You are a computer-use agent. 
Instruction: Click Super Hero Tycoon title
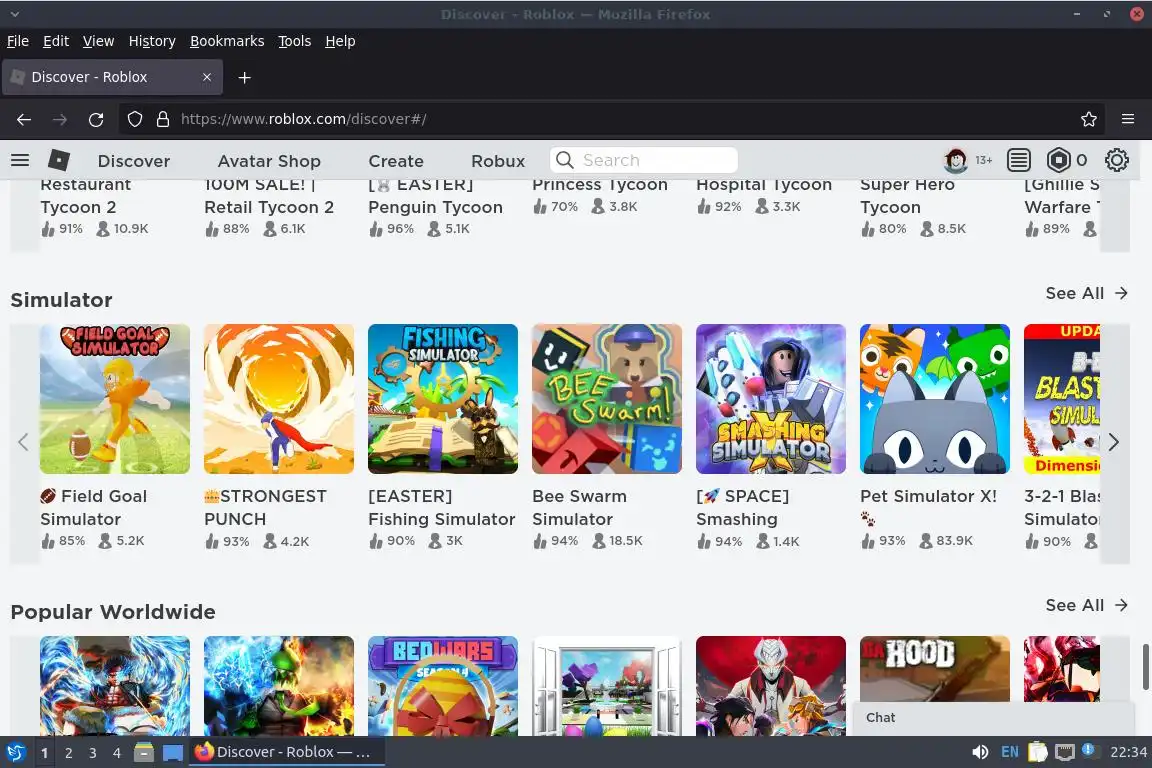[x=907, y=195]
